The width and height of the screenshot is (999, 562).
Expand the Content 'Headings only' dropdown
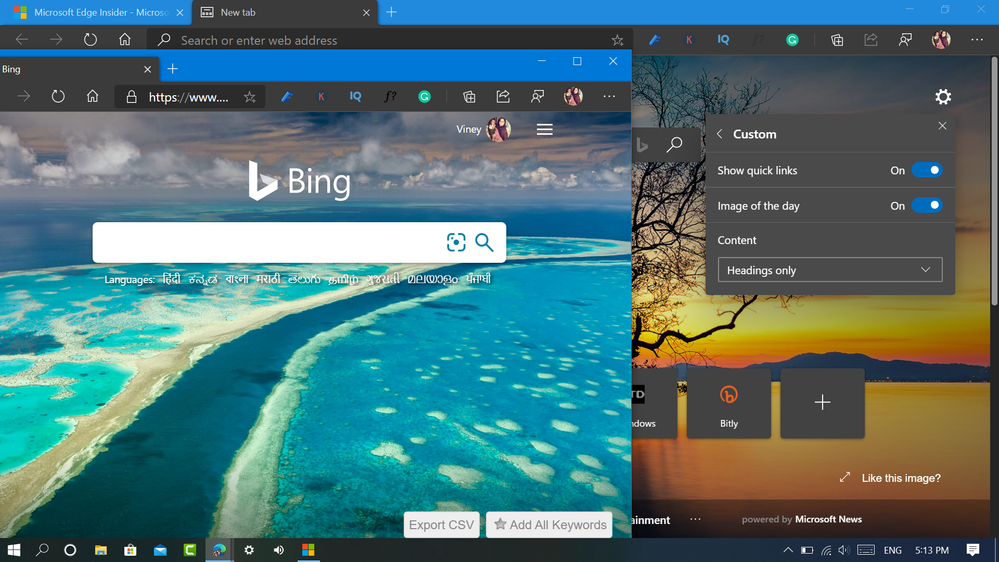[830, 270]
